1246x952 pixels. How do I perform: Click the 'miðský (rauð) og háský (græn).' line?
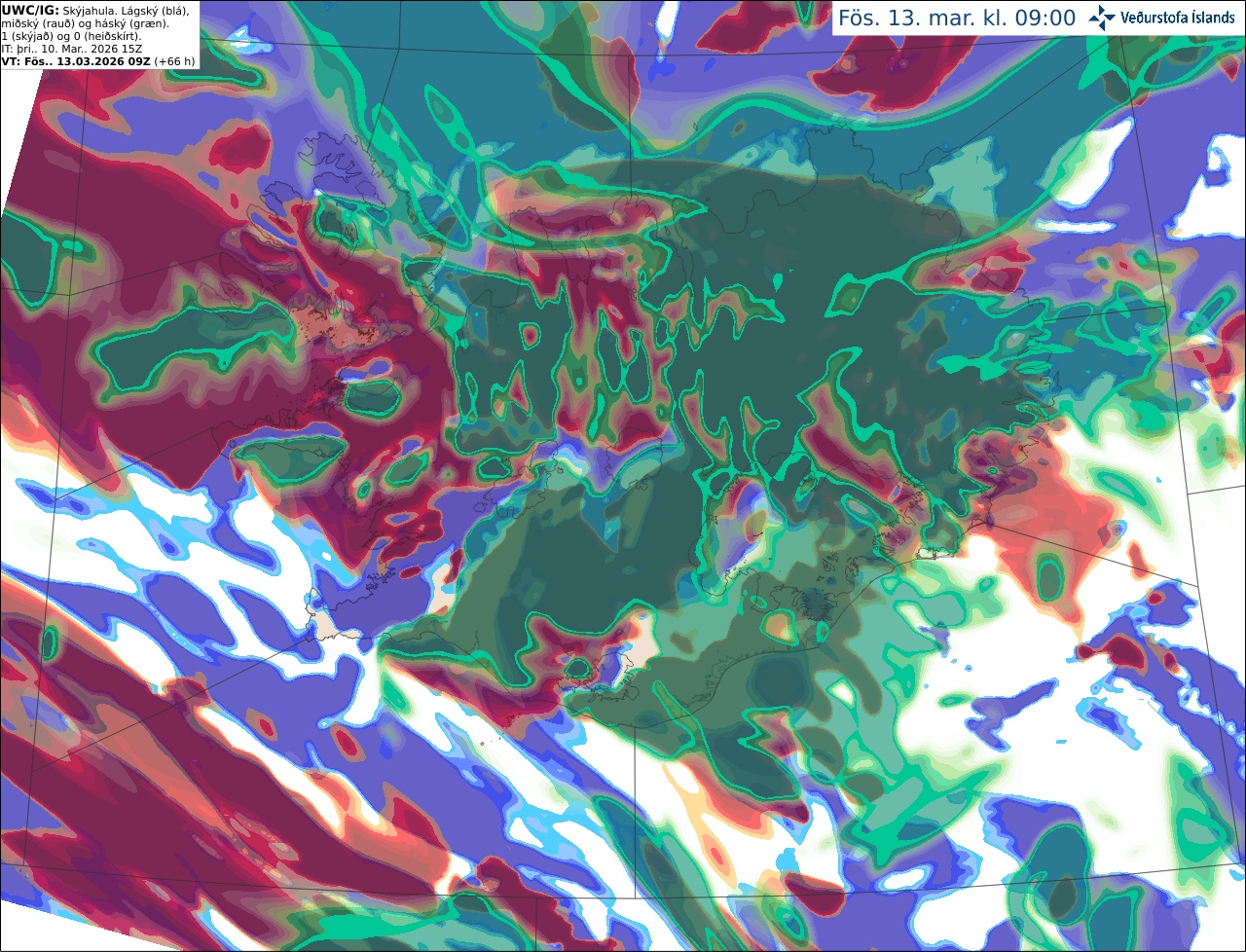pos(85,22)
